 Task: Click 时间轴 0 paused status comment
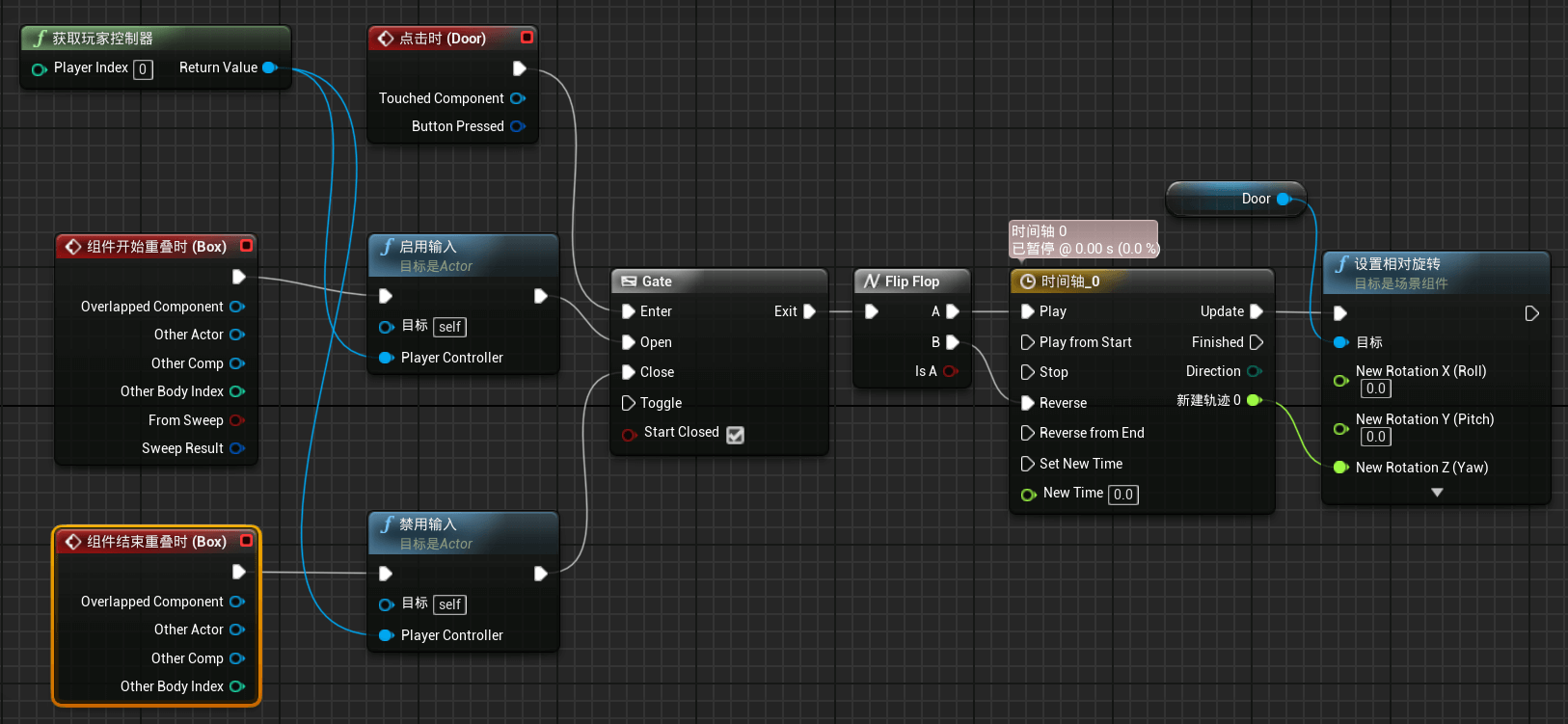1084,240
